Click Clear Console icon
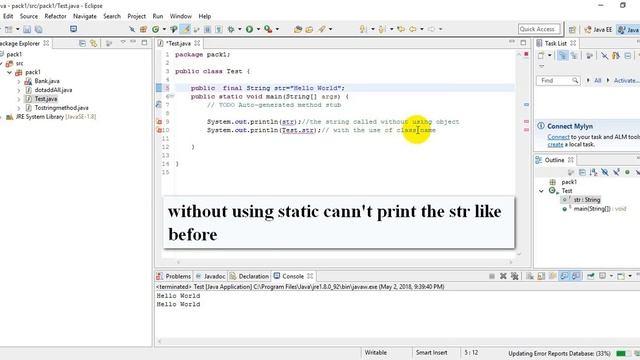 click(x=530, y=276)
